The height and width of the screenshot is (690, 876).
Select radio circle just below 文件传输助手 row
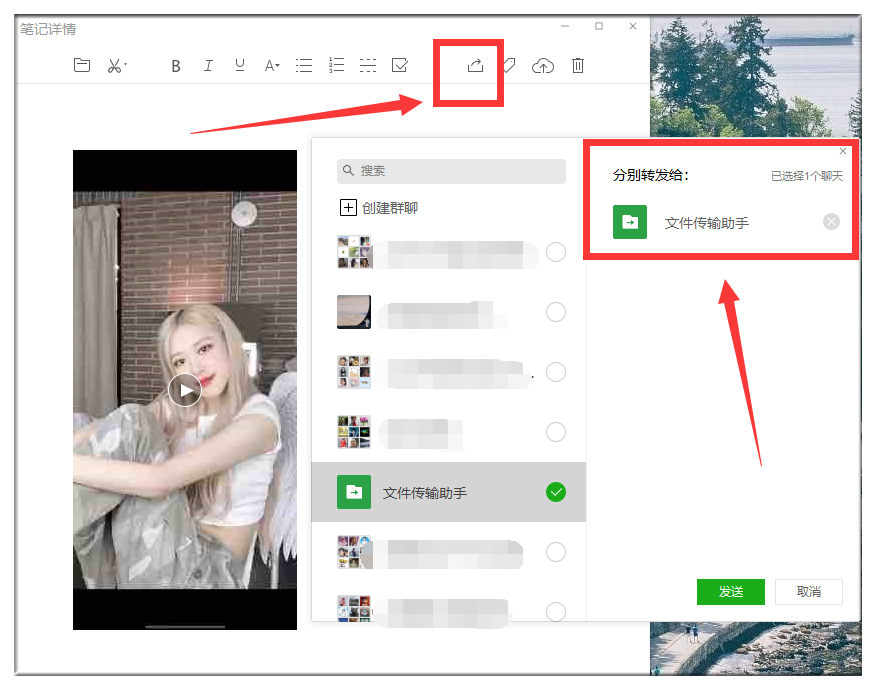point(556,552)
